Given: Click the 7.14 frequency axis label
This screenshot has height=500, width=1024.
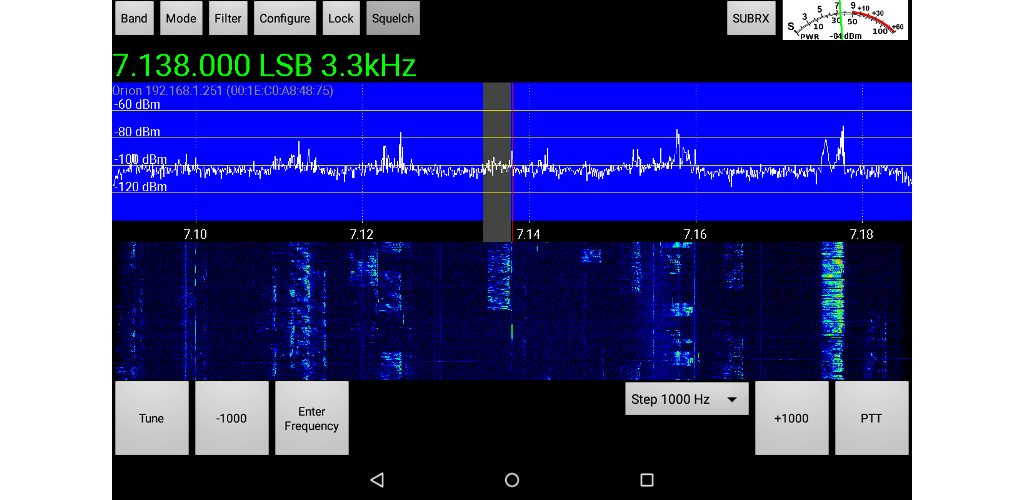Looking at the screenshot, I should click(x=528, y=234).
